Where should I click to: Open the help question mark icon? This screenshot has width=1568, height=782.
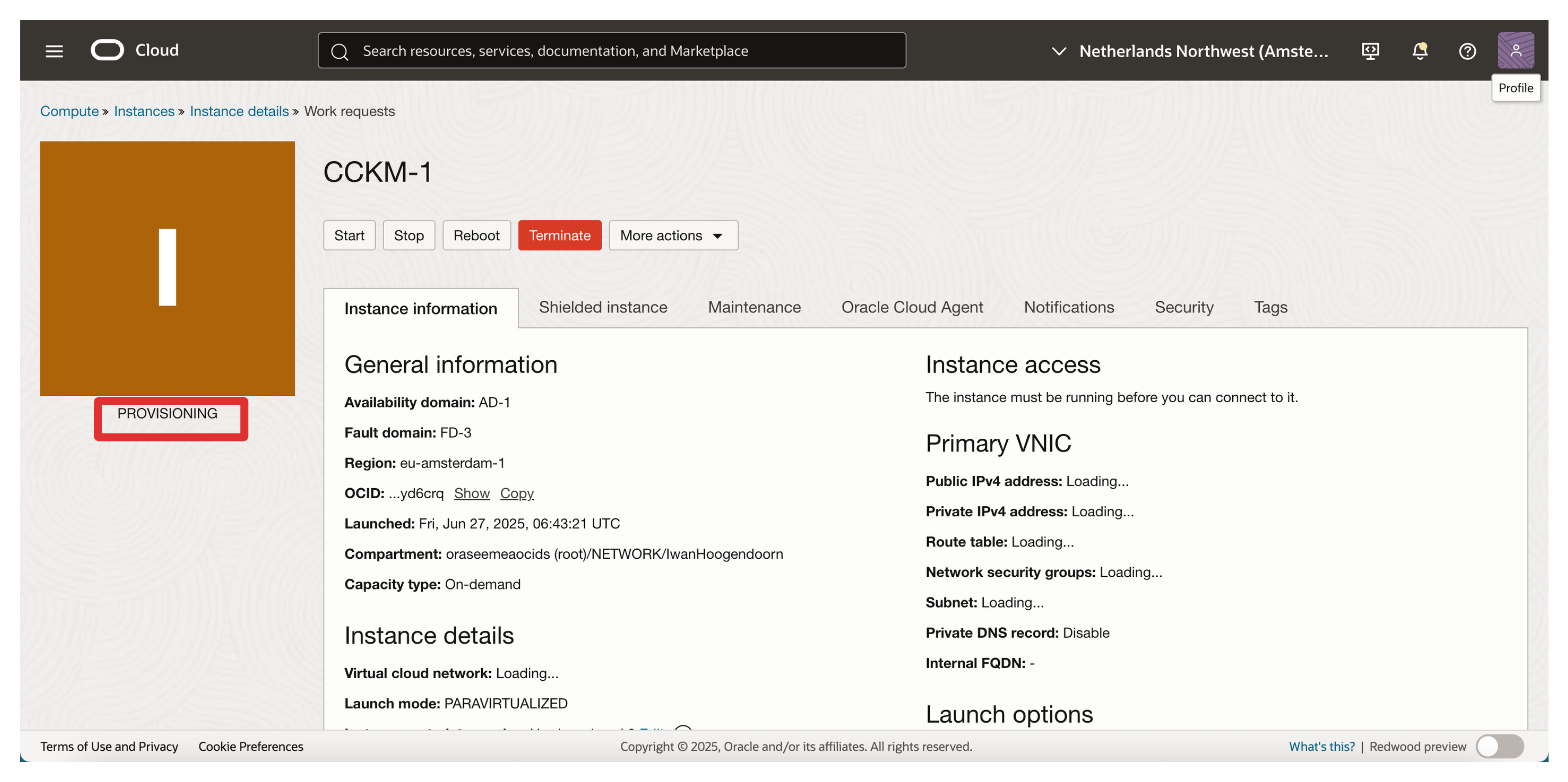point(1467,51)
